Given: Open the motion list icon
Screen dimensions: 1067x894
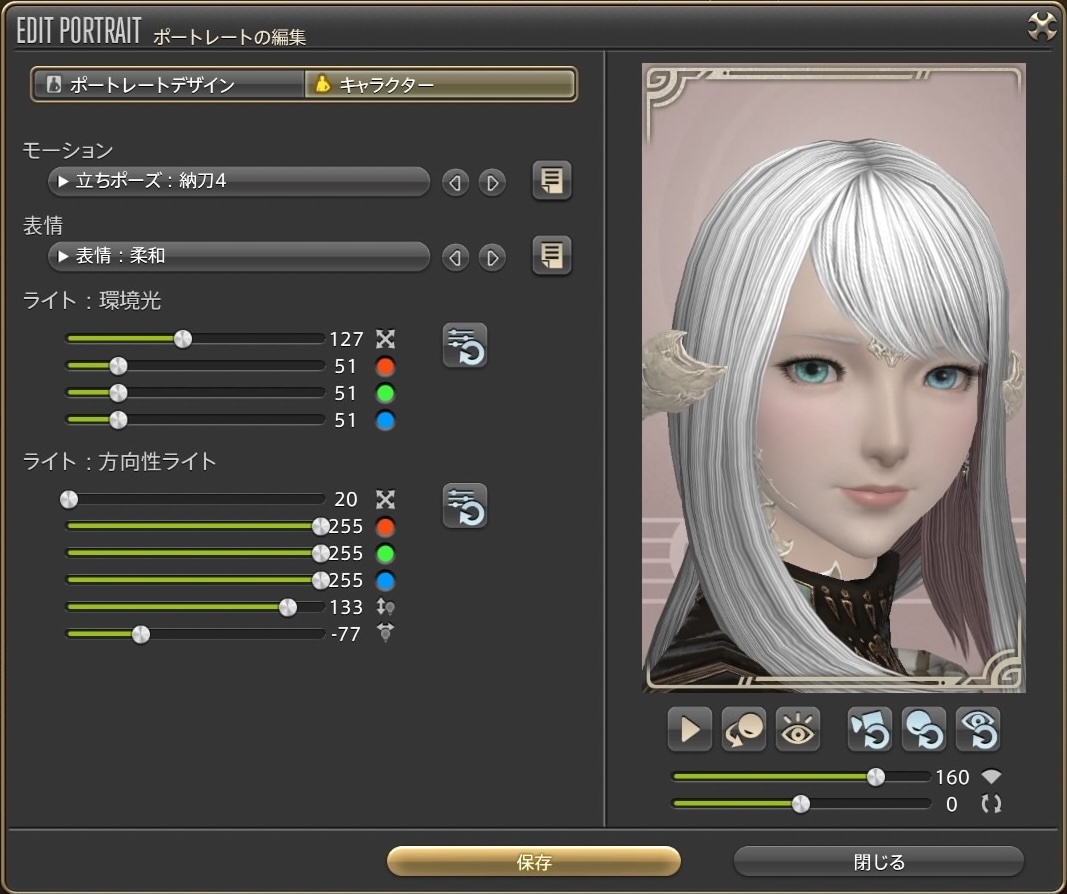Looking at the screenshot, I should pyautogui.click(x=551, y=181).
